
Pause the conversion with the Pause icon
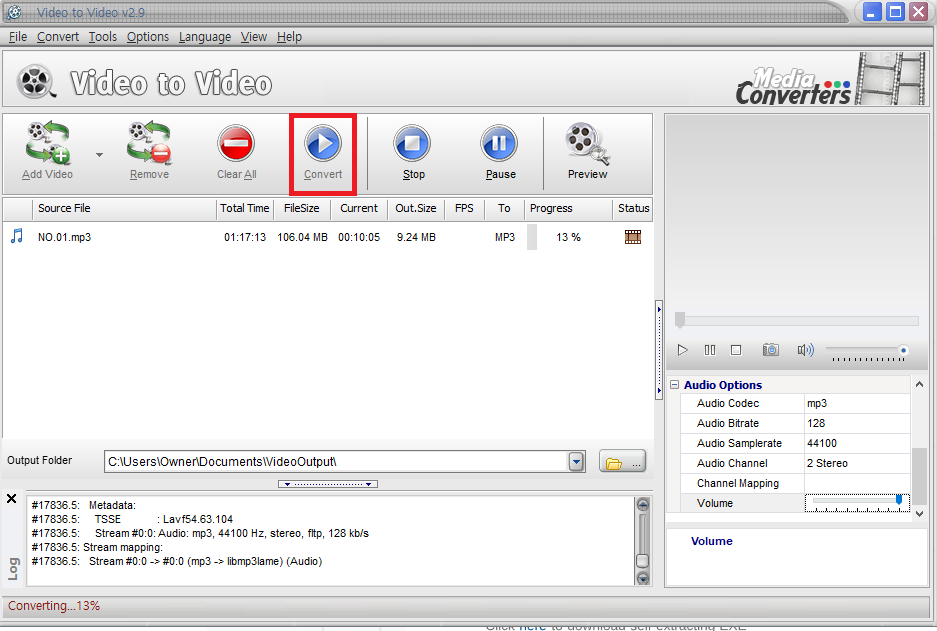[499, 145]
